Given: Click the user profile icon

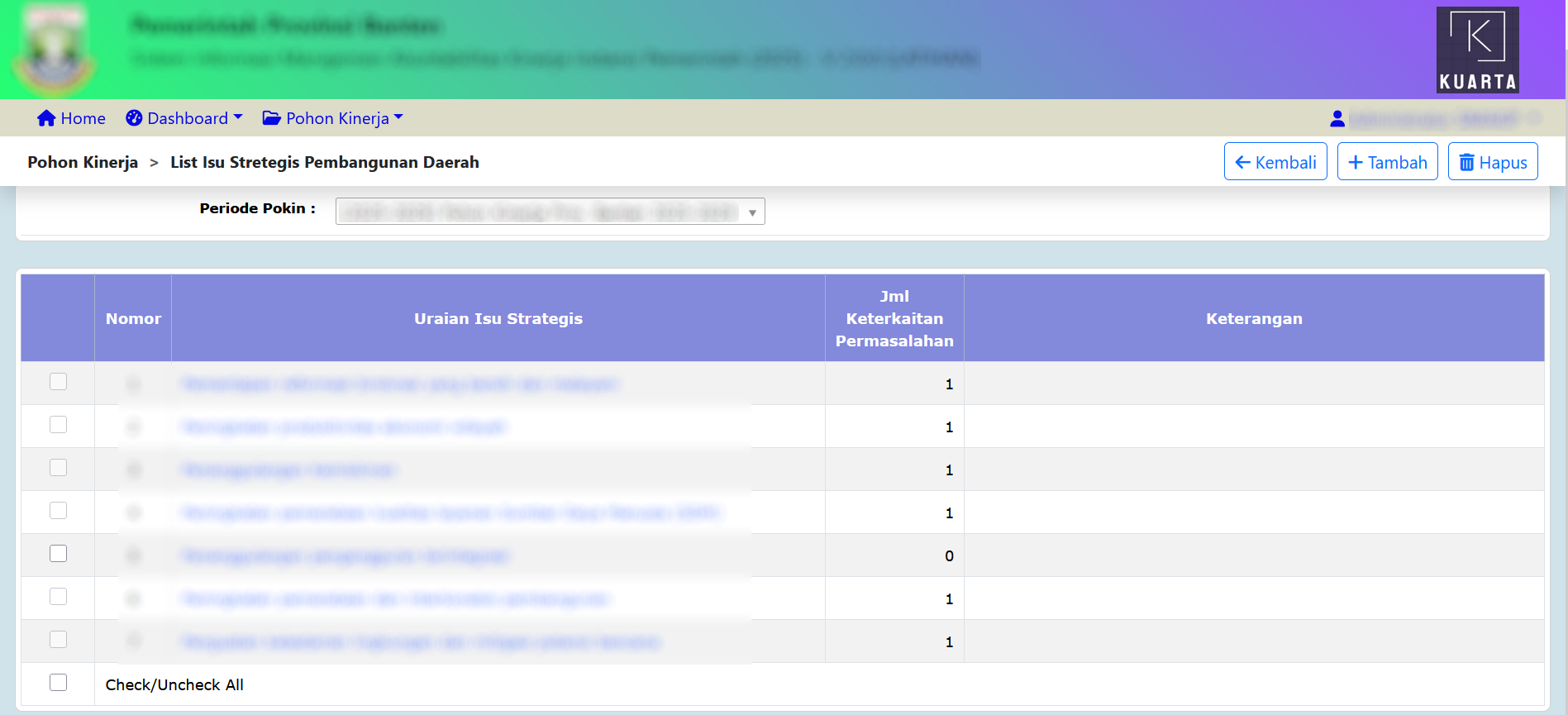Looking at the screenshot, I should click(1337, 119).
